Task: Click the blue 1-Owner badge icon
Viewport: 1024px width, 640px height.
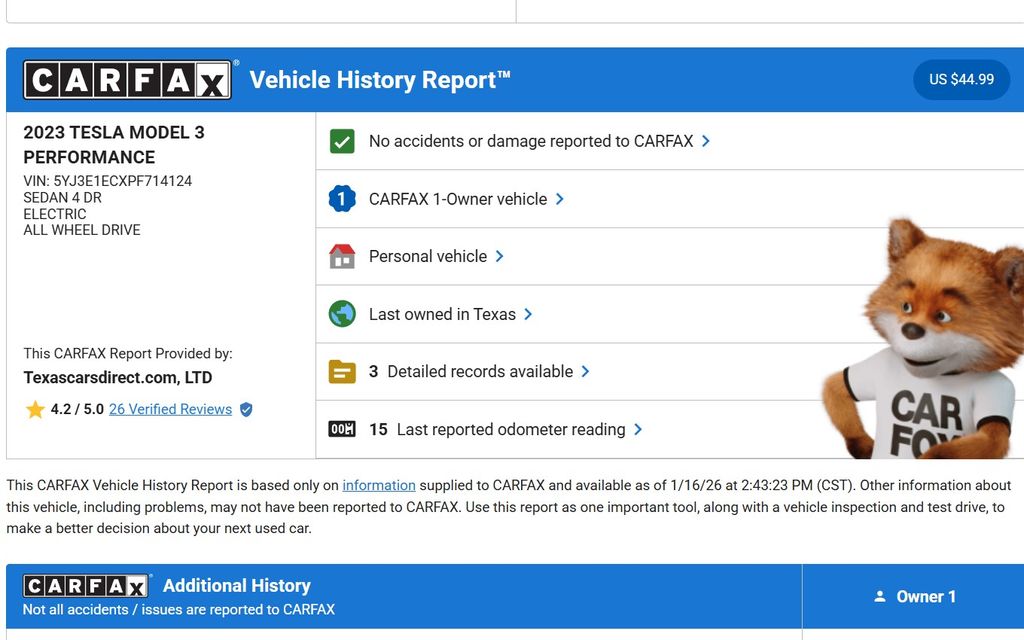Action: click(342, 199)
